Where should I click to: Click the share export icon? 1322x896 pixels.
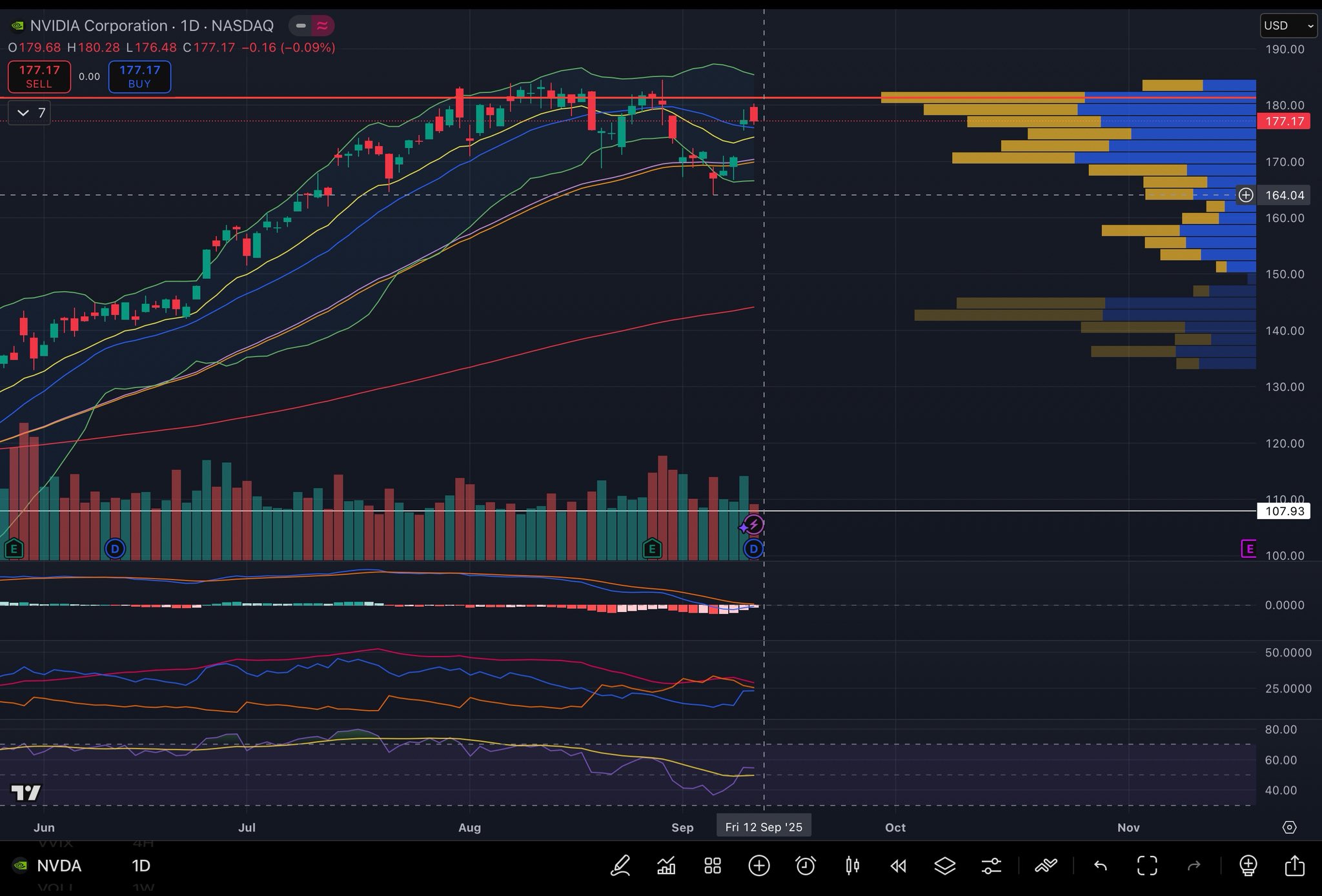point(1294,866)
